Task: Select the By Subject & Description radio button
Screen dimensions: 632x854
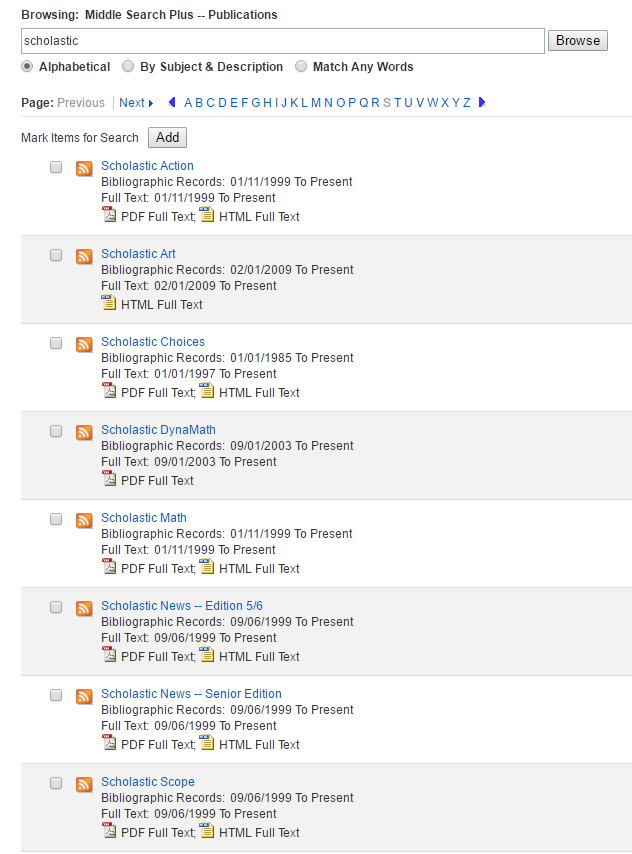Action: [128, 66]
